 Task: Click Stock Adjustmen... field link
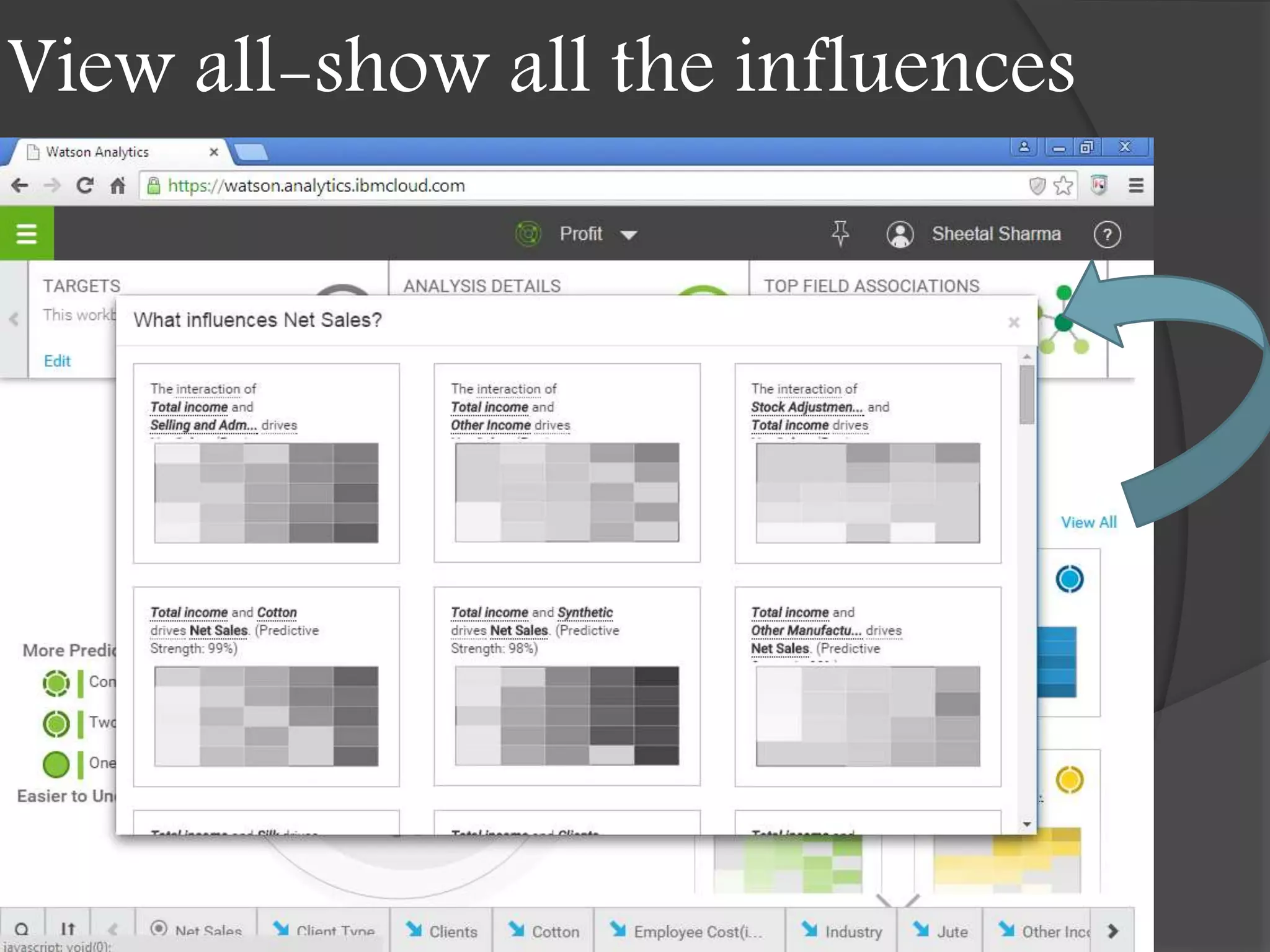(x=807, y=407)
